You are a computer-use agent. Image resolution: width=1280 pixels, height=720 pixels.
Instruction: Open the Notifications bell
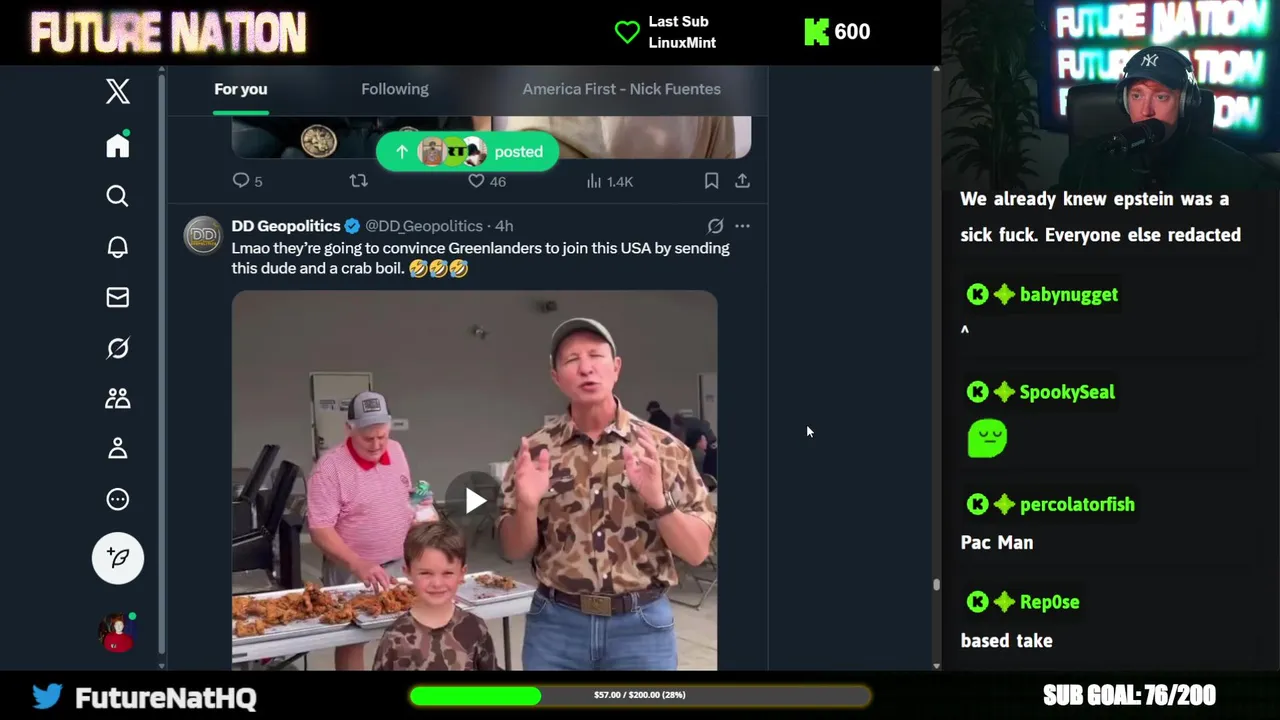tap(118, 247)
